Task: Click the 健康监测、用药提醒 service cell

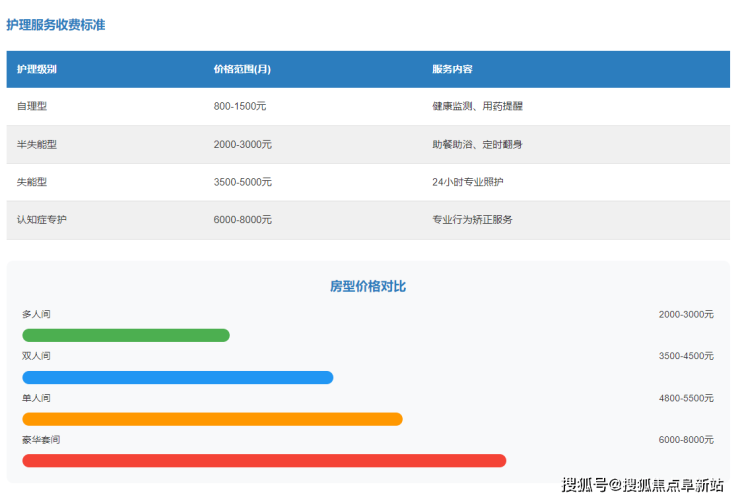Action: pos(477,107)
